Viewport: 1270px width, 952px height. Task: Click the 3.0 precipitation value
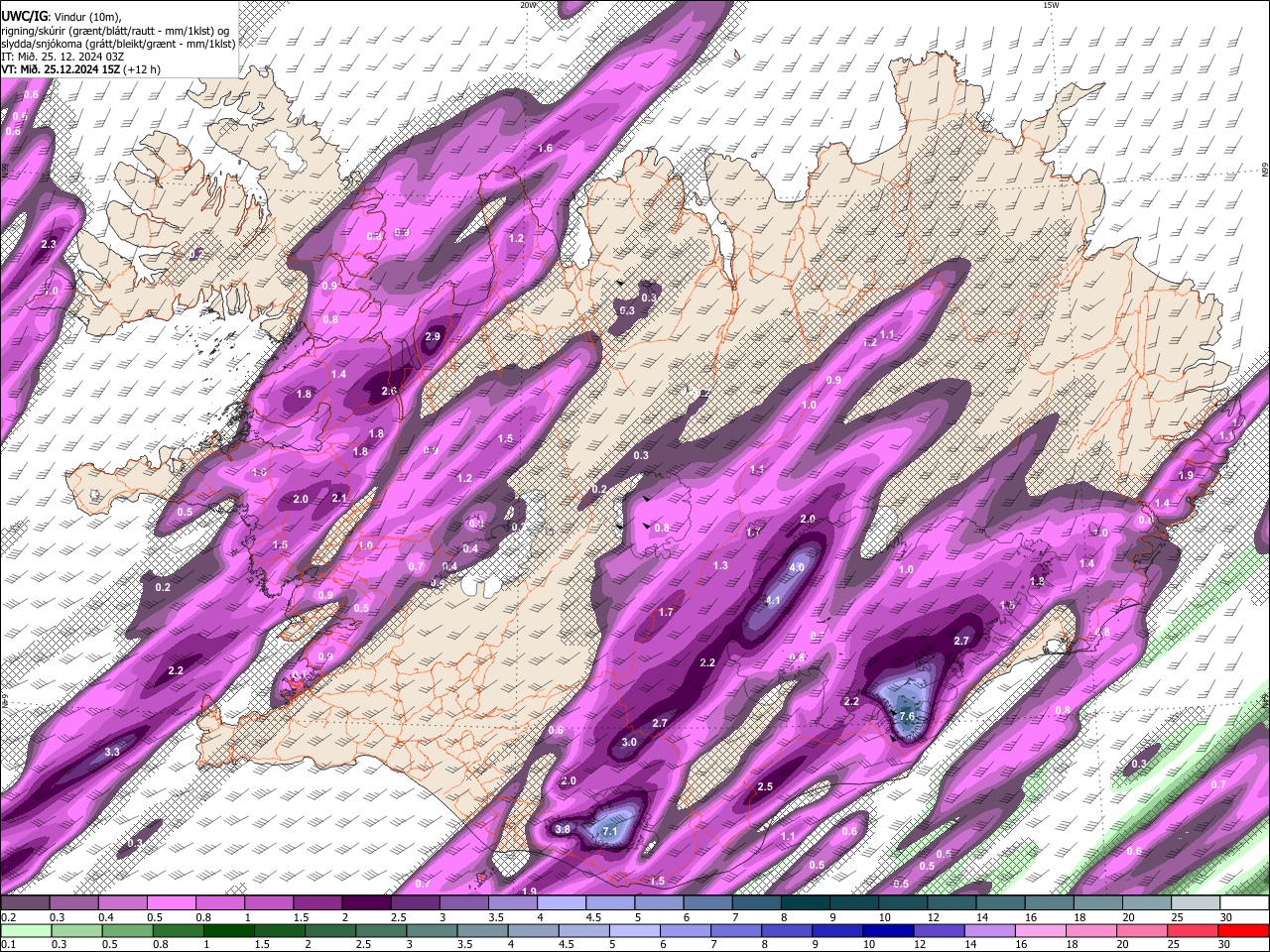pos(629,742)
